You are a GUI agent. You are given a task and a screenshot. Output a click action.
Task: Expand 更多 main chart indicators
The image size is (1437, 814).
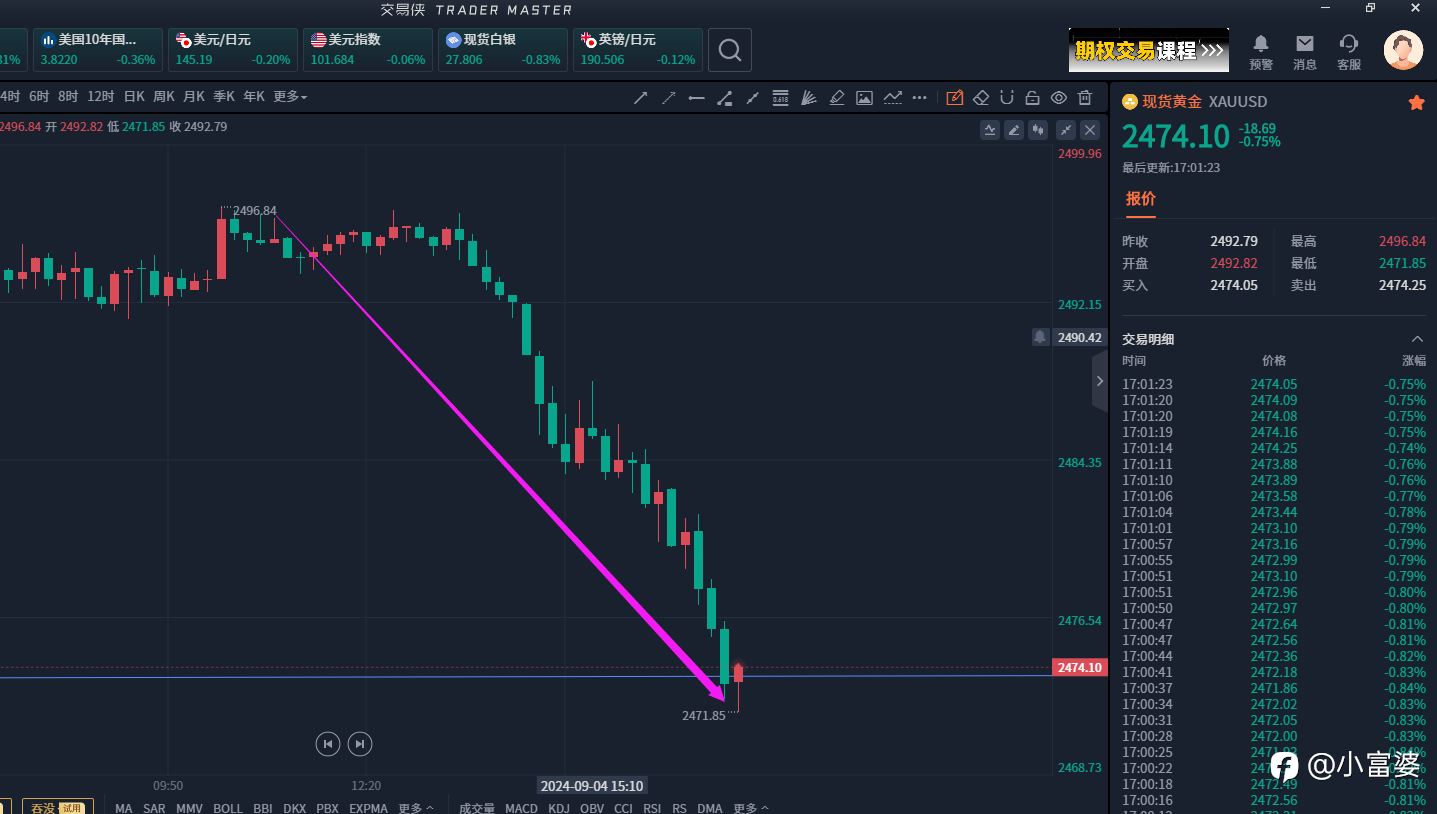[416, 808]
